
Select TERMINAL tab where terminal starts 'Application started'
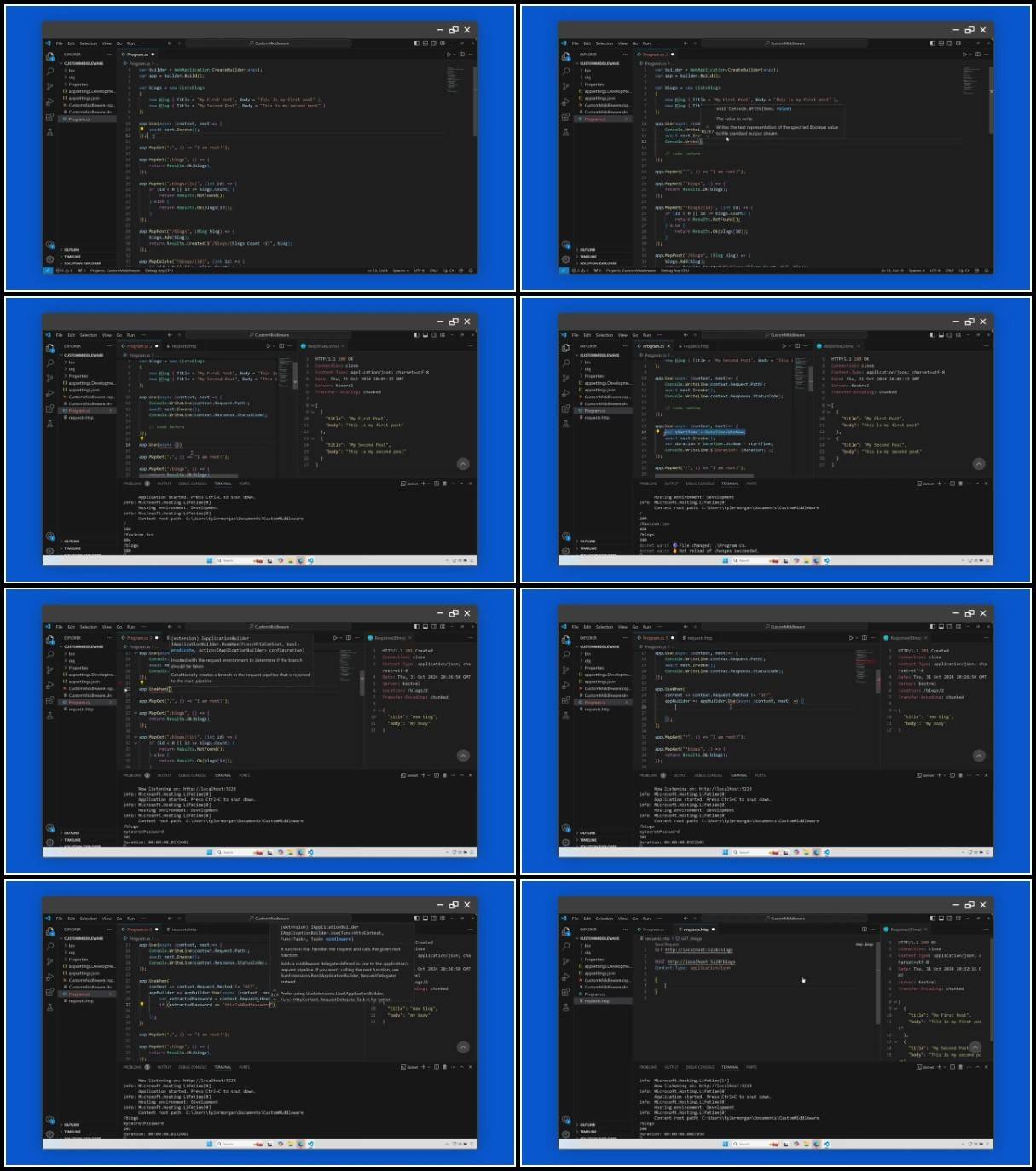pyautogui.click(x=223, y=484)
